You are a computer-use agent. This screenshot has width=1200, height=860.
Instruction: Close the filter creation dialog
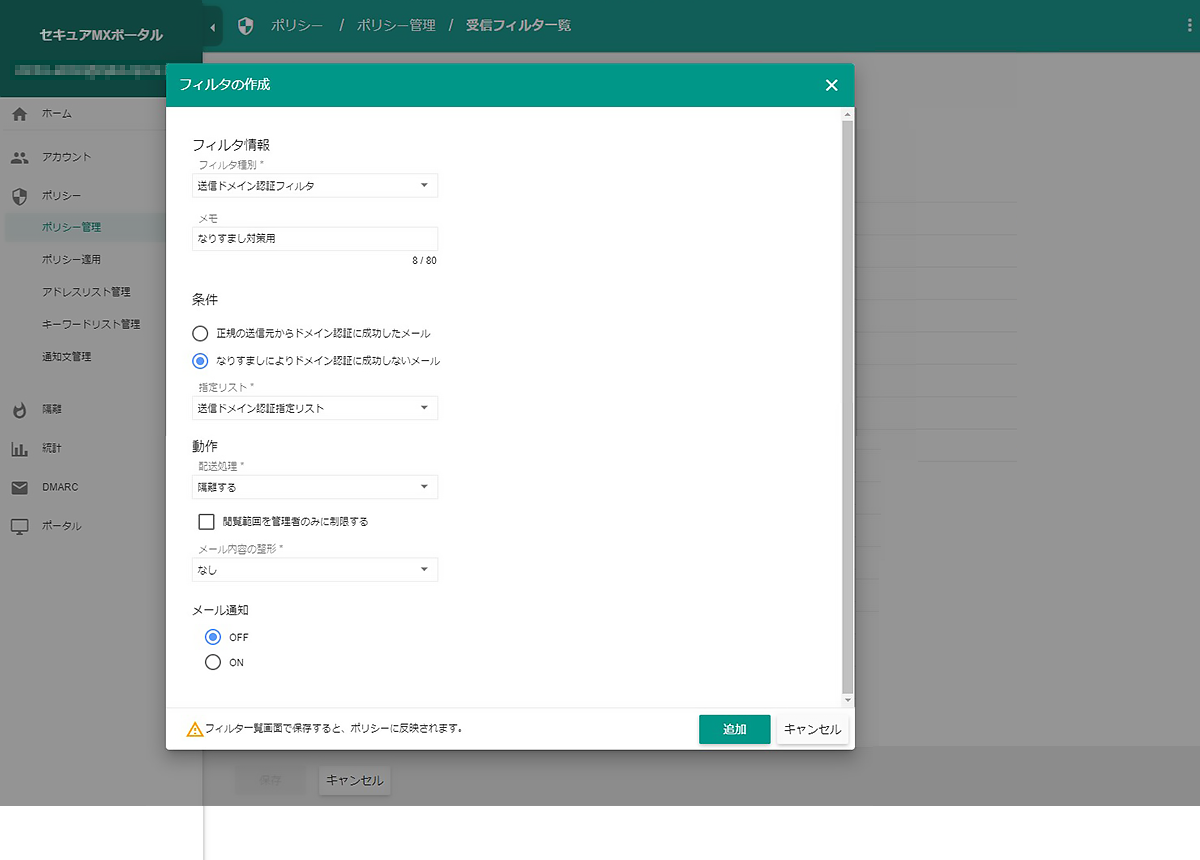click(x=831, y=85)
